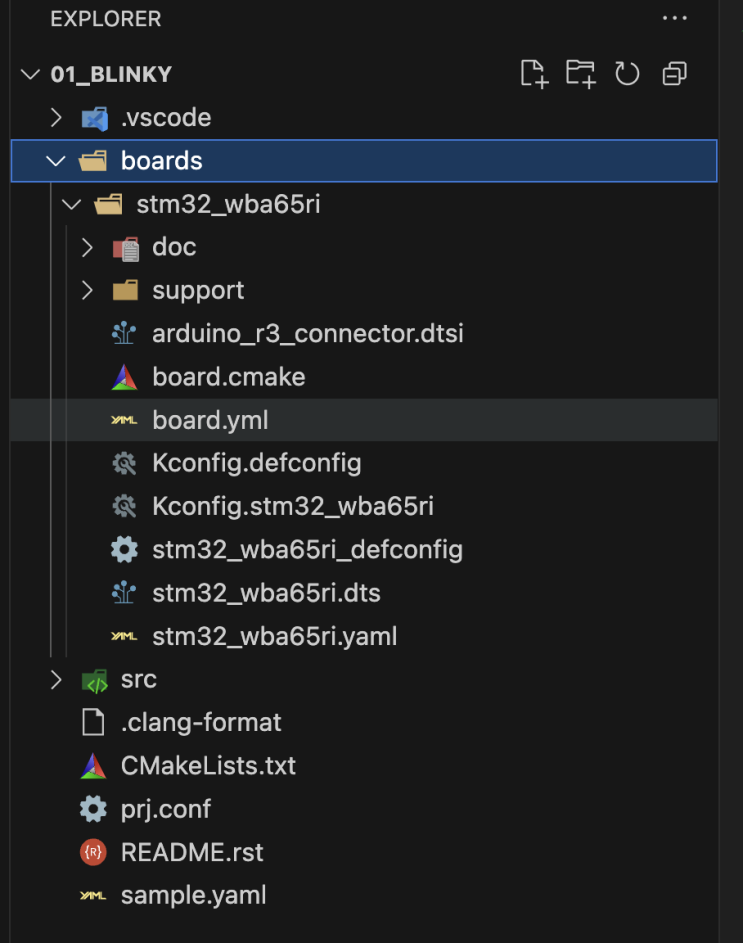
Task: Expand the .vscode folder chevron
Action: pos(56,118)
